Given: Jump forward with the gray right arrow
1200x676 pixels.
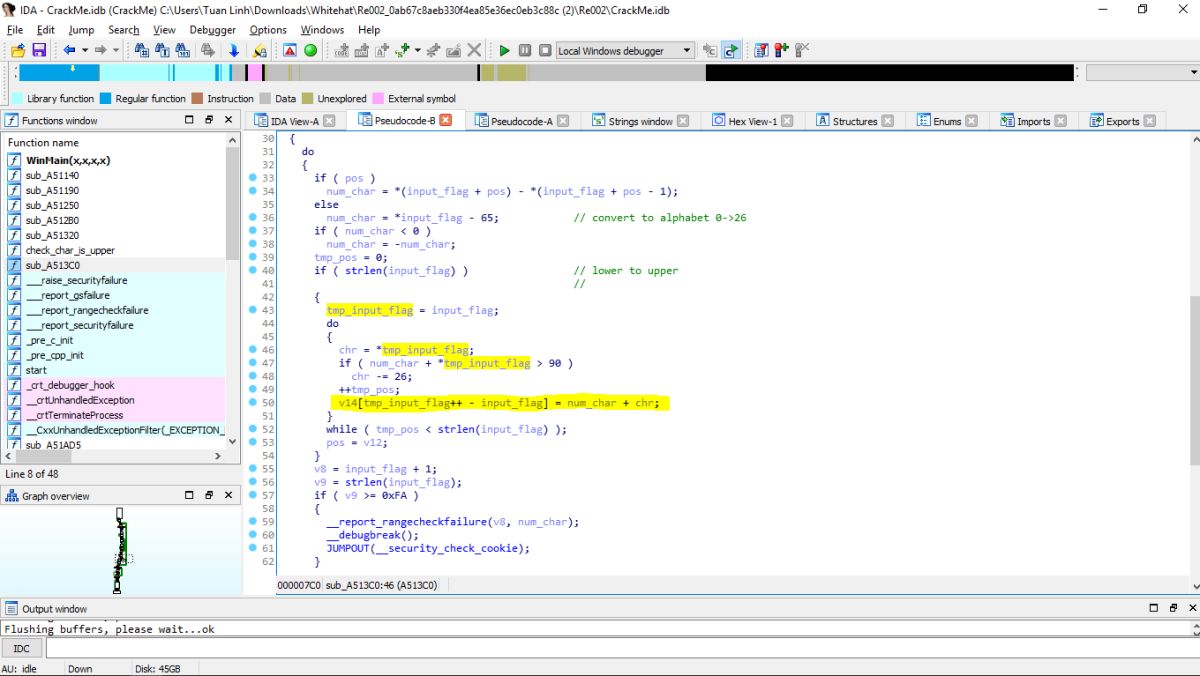Looking at the screenshot, I should tap(101, 50).
